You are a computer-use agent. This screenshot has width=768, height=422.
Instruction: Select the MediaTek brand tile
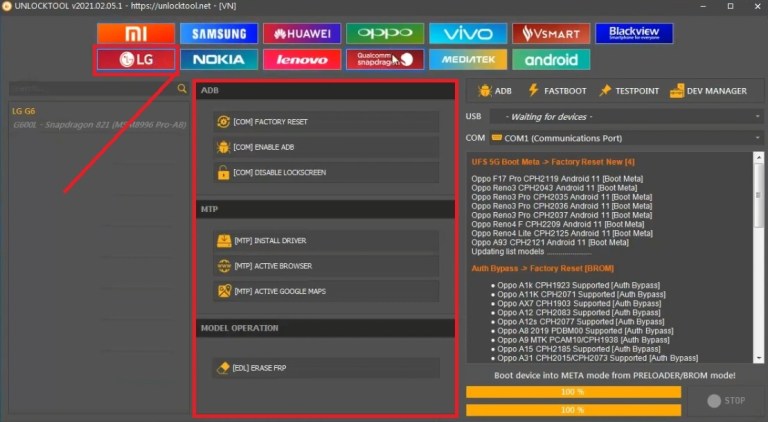click(x=468, y=59)
